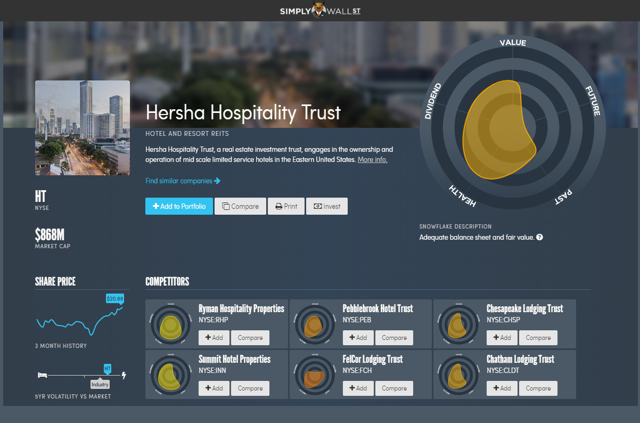640x423 pixels.
Task: Open Pebblebrook Hotel Trust snowflake icon
Action: (315, 325)
